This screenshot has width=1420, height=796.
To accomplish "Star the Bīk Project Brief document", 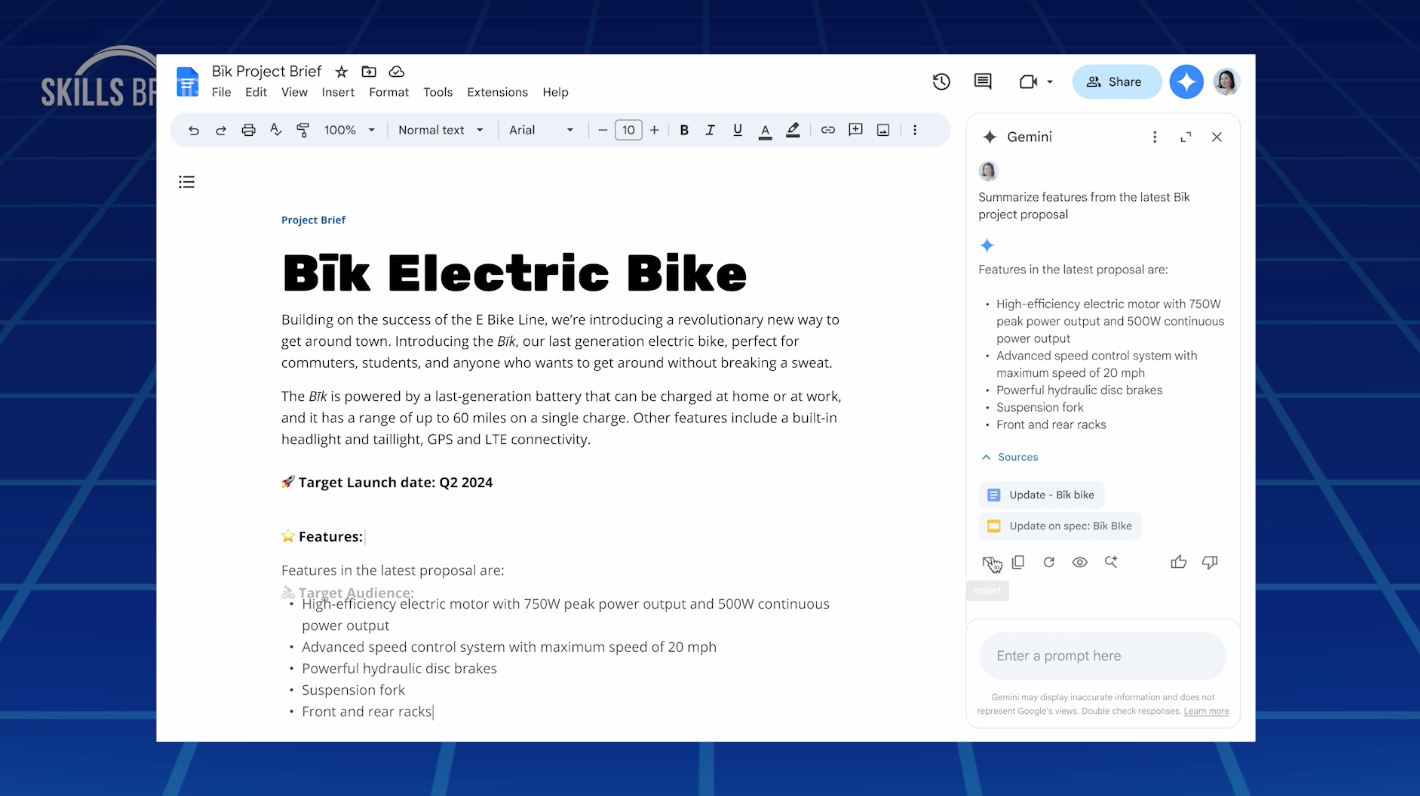I will click(341, 72).
